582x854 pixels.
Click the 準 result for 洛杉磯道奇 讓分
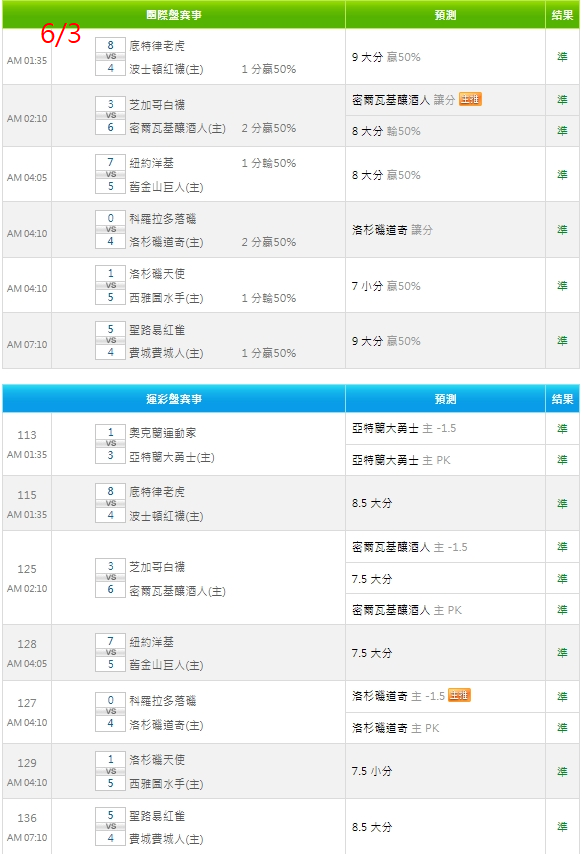coord(562,230)
